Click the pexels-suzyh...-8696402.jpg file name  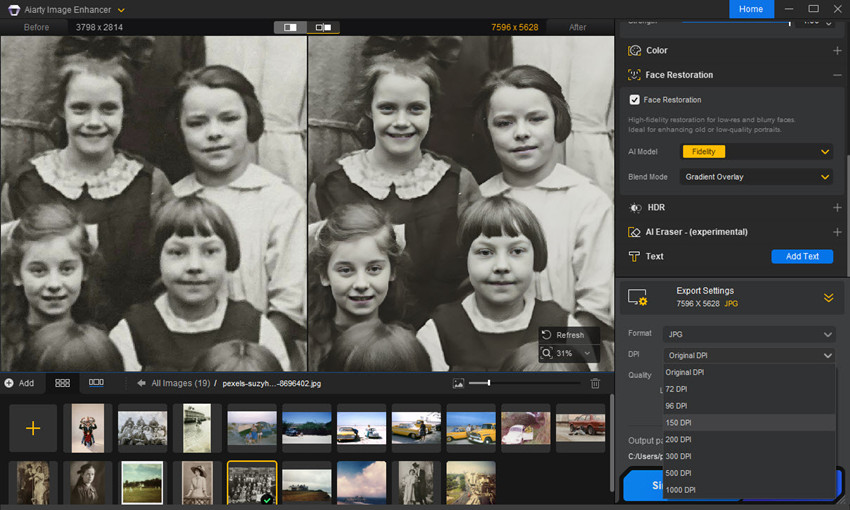click(272, 383)
